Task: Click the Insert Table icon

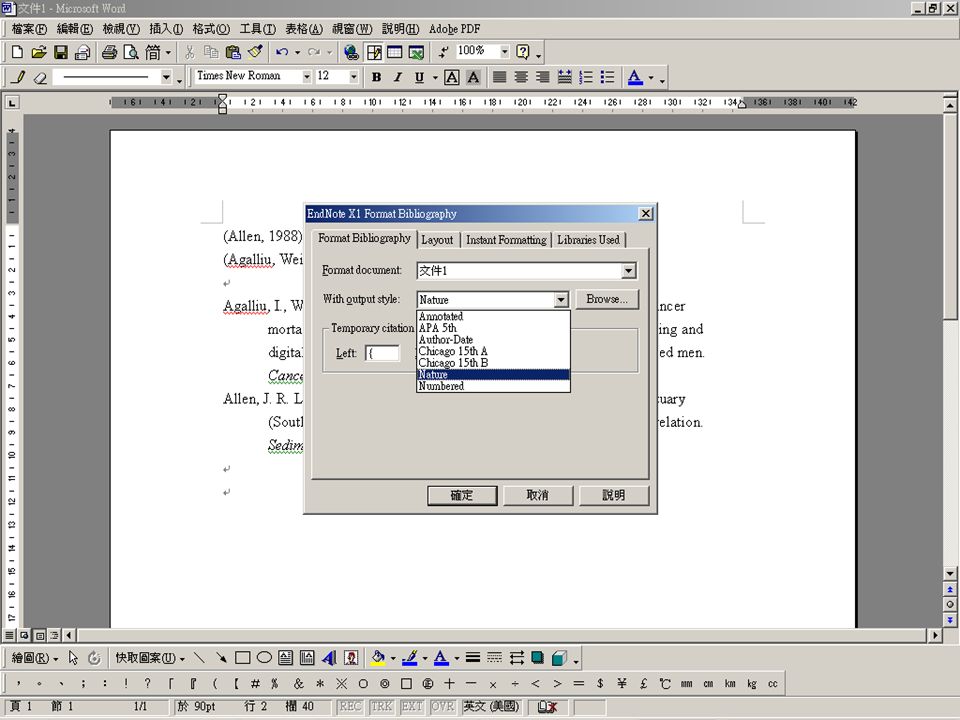Action: tap(394, 52)
